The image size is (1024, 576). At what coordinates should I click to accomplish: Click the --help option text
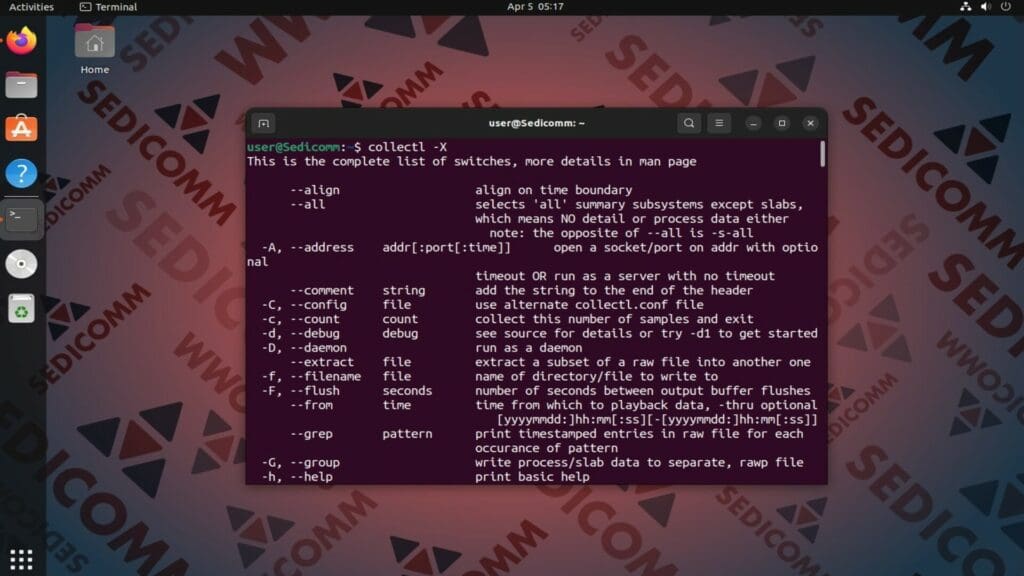tap(311, 477)
